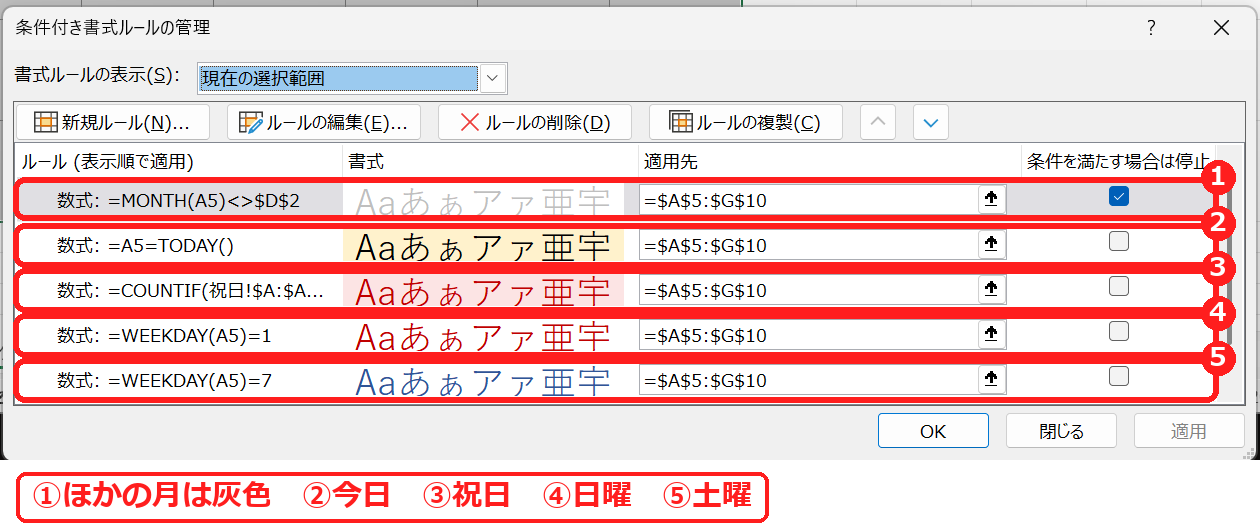The width and height of the screenshot is (1260, 530).
Task: Duplicate rule with ルールの複製
Action: click(x=746, y=122)
